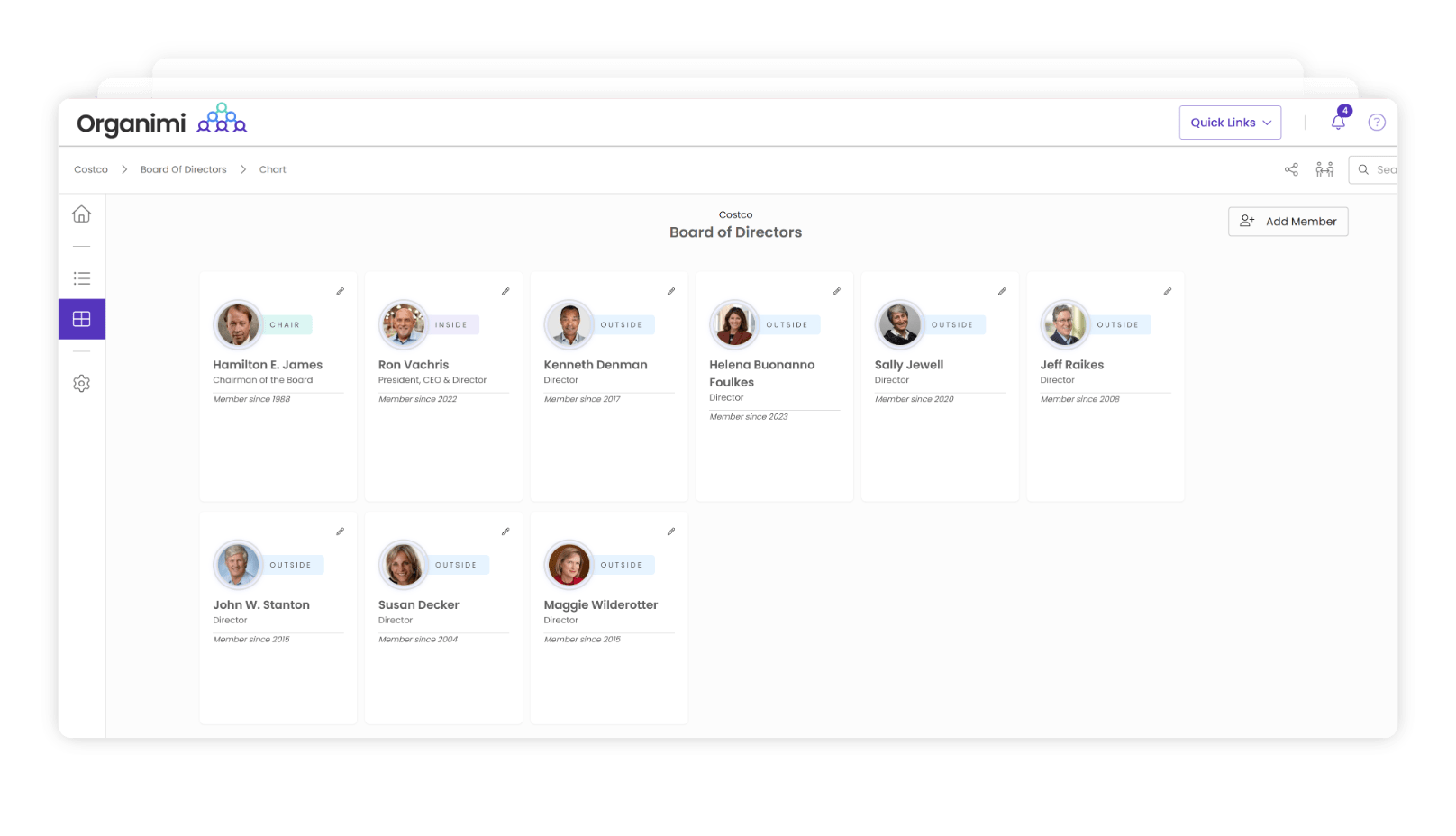The width and height of the screenshot is (1456, 836).
Task: Click "Member since 2004" text
Action: pyautogui.click(x=418, y=640)
